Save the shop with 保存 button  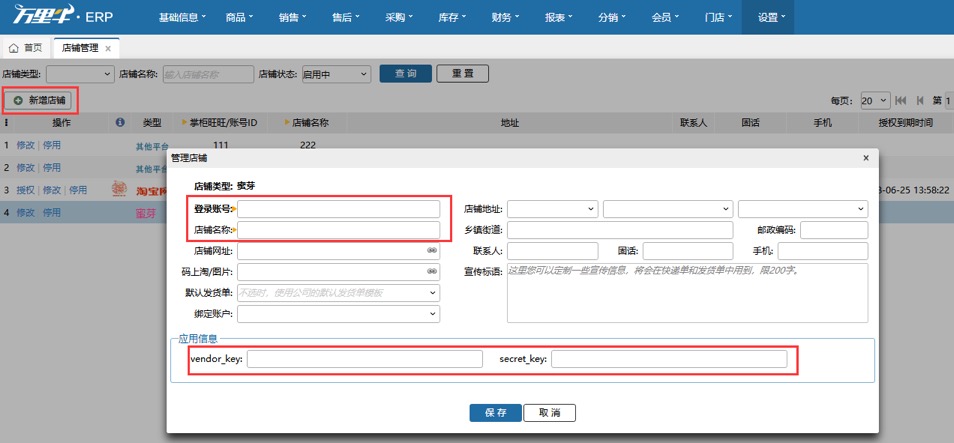tap(495, 413)
